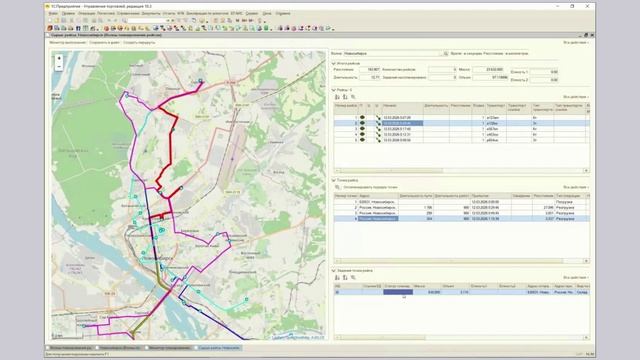
Task: Click the Статус точки cell in the tasks row
Action: [398, 292]
